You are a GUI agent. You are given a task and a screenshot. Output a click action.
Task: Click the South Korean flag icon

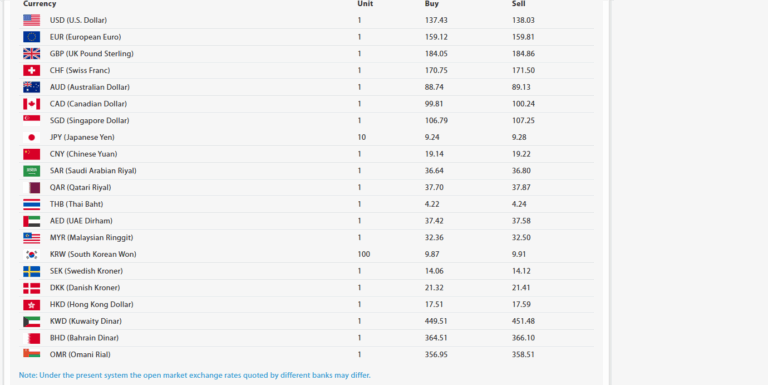pyautogui.click(x=31, y=254)
